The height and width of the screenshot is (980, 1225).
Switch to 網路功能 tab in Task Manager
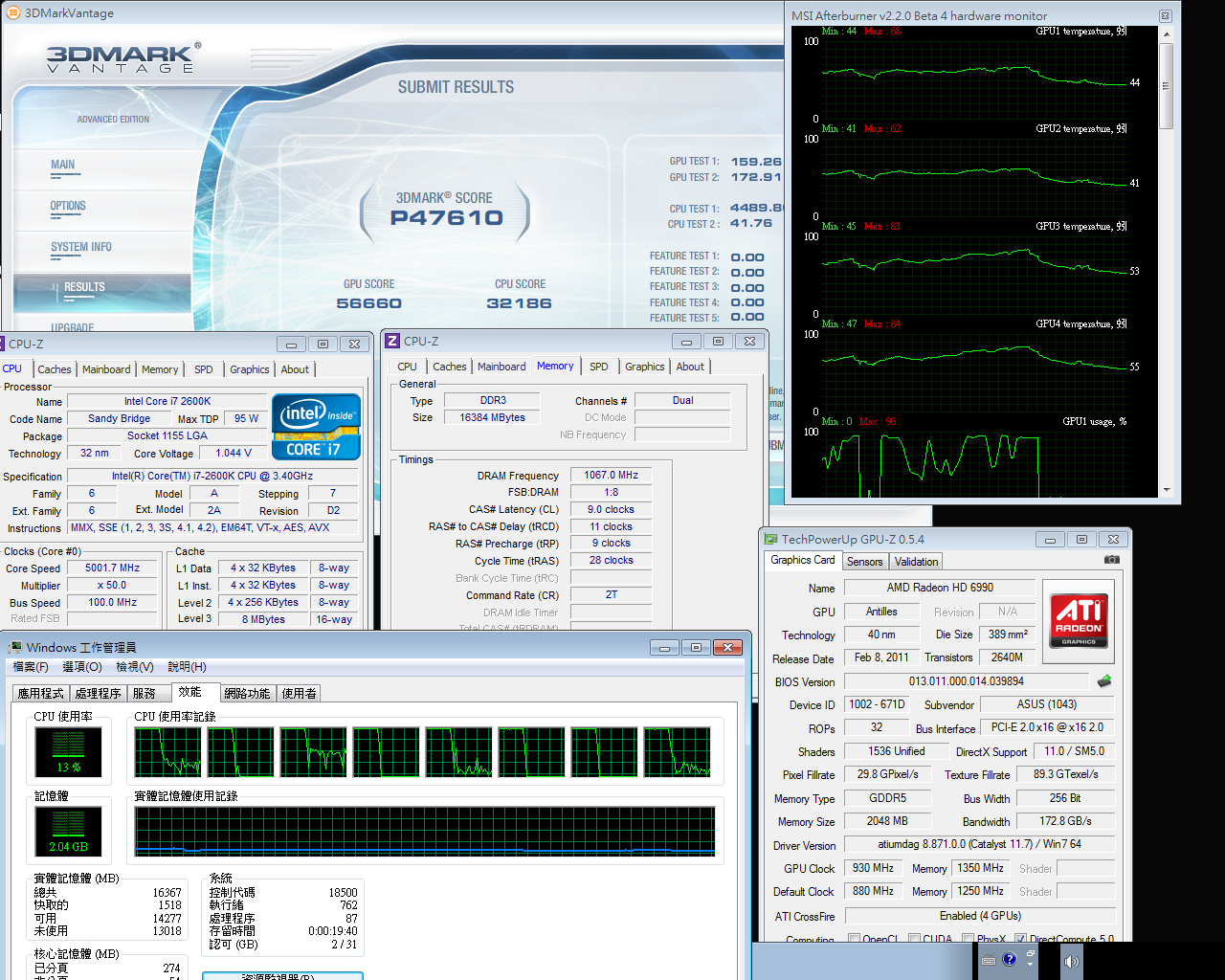[248, 694]
